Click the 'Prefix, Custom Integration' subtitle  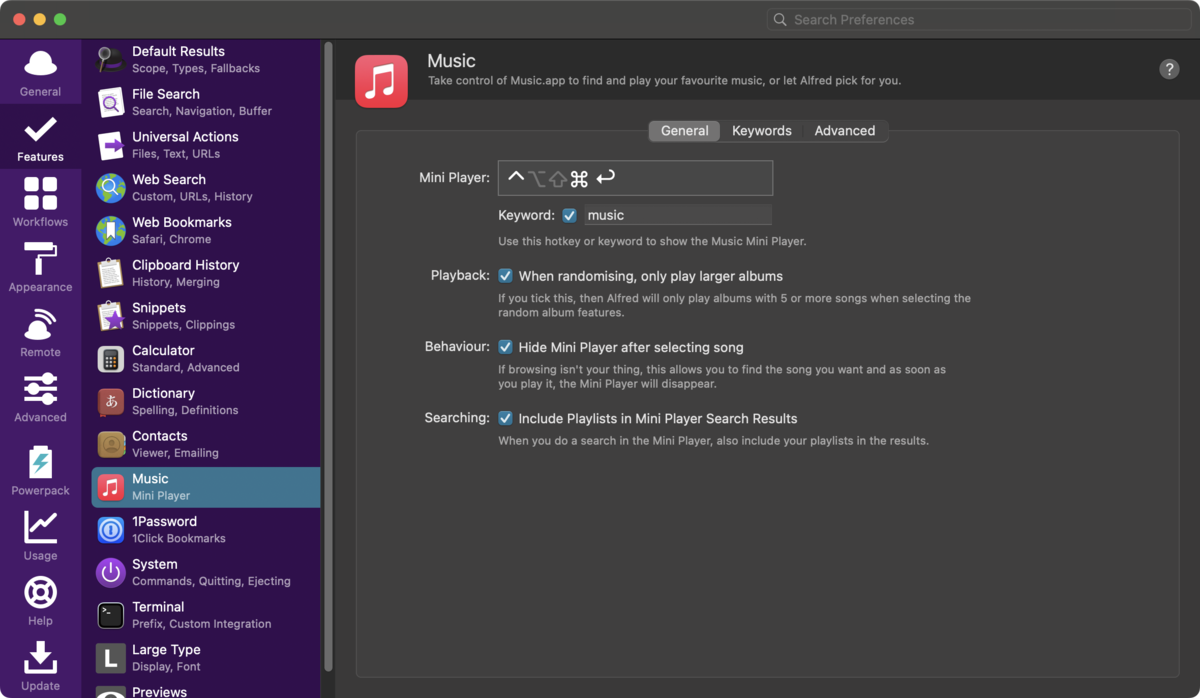point(201,624)
